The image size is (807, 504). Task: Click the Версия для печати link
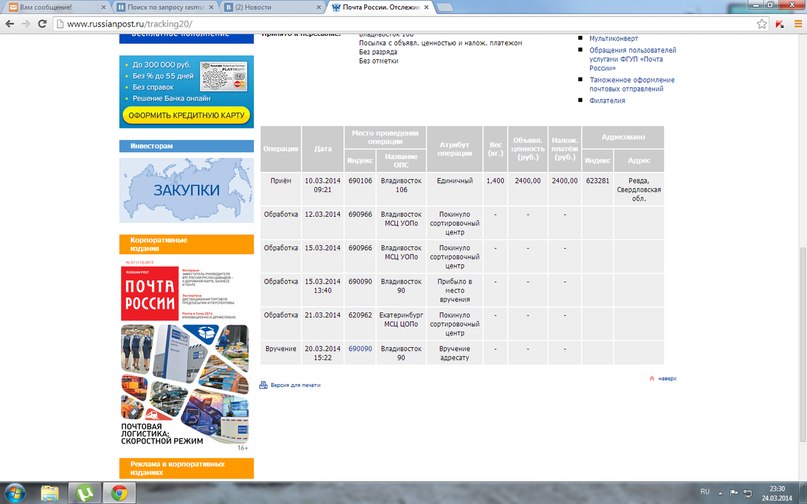coord(295,385)
